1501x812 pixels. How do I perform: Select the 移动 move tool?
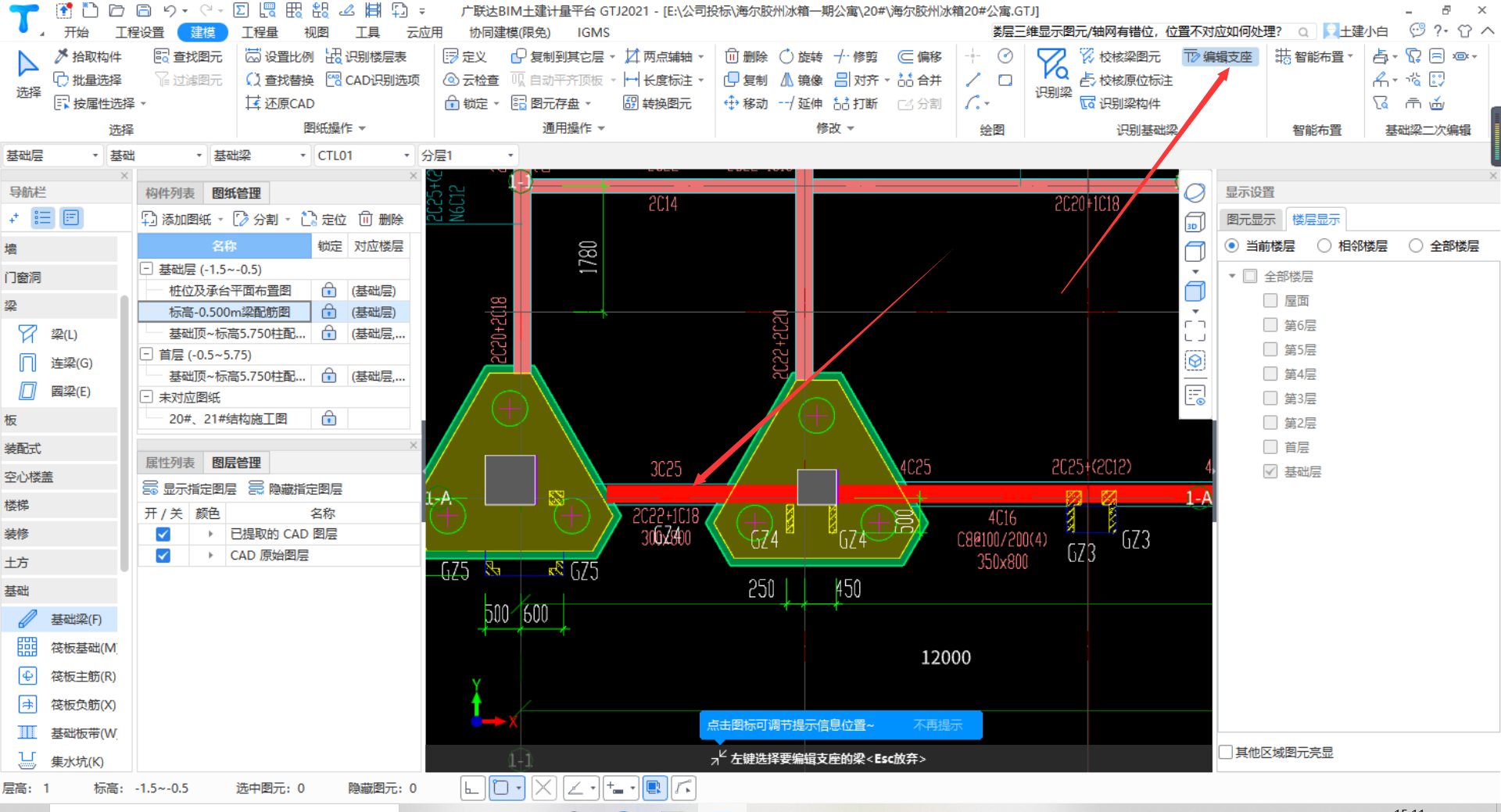click(x=747, y=103)
